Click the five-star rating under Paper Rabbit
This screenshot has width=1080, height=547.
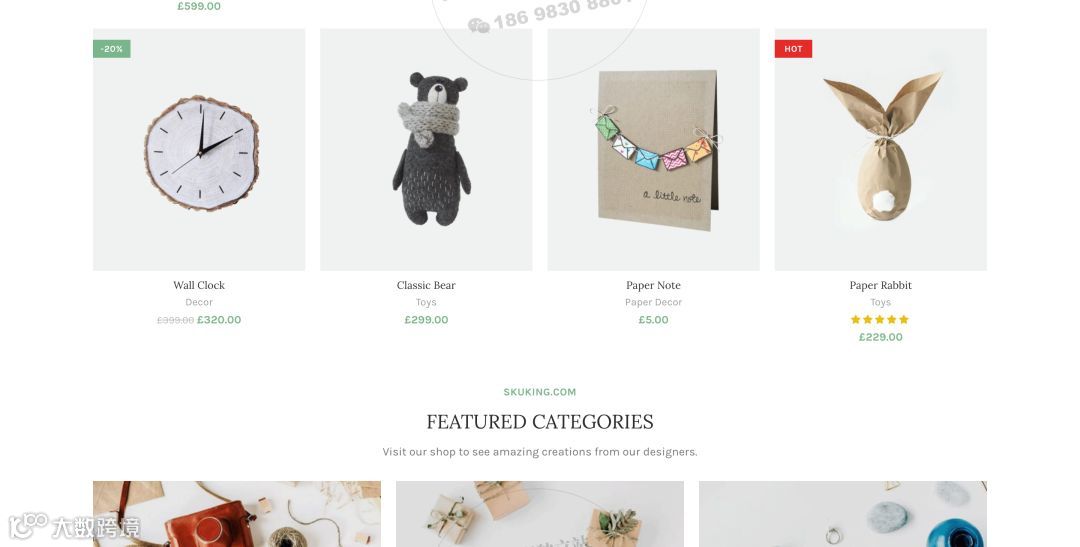tap(880, 320)
